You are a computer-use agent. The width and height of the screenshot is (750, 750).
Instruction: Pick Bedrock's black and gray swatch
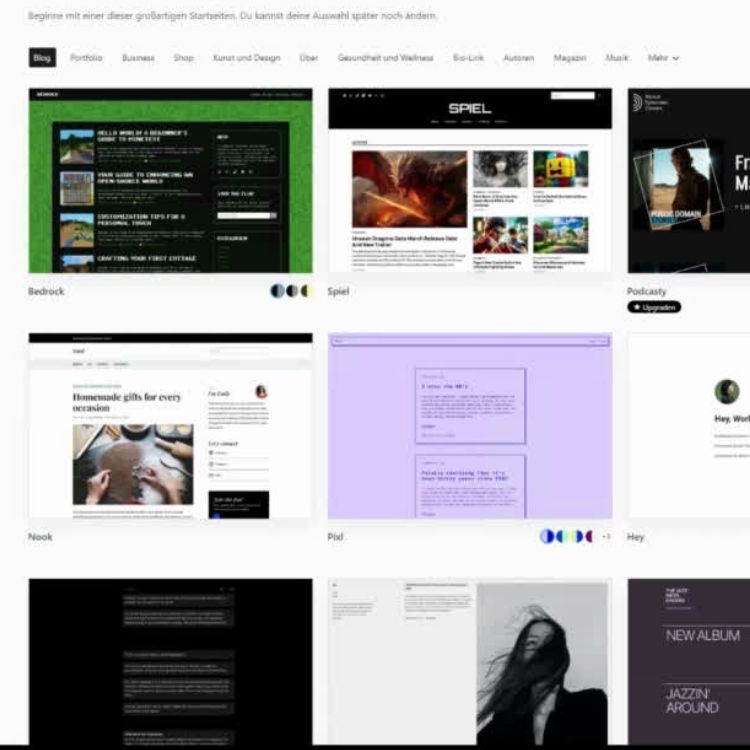point(292,291)
